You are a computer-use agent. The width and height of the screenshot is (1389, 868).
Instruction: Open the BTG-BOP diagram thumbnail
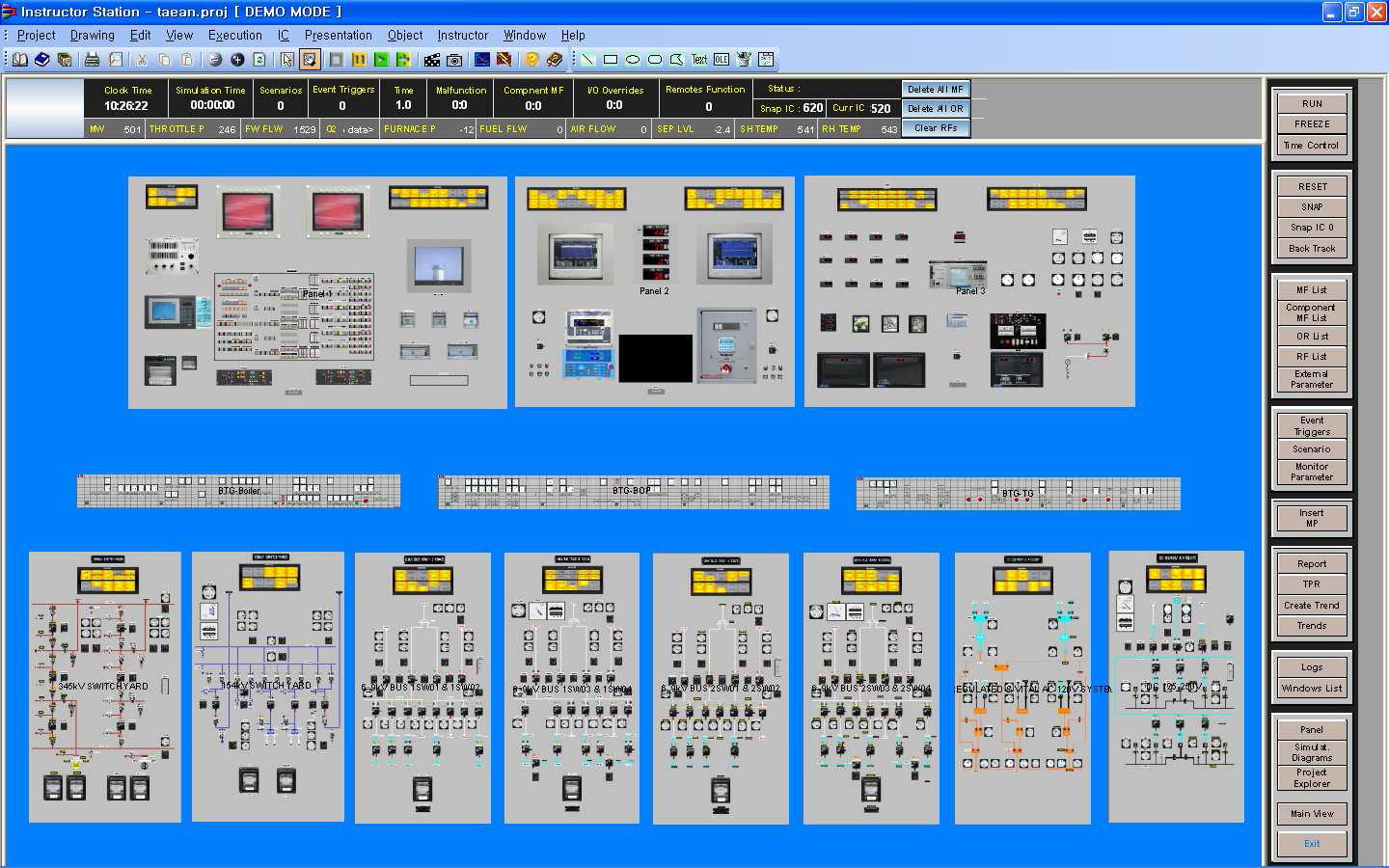tap(634, 492)
